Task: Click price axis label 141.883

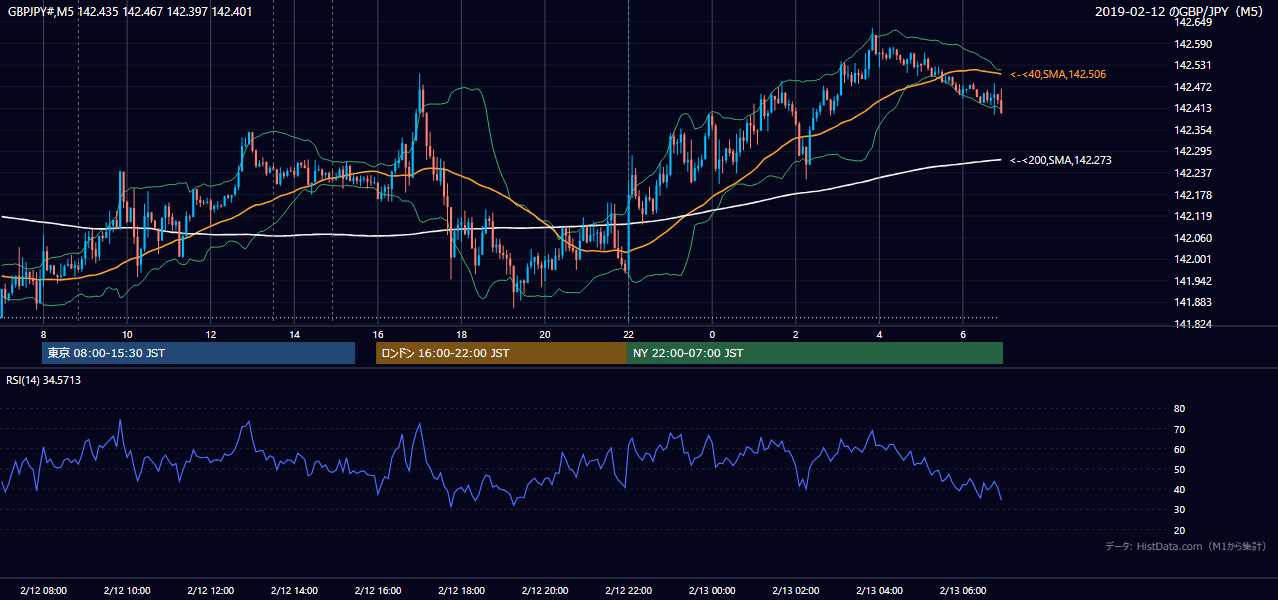Action: pyautogui.click(x=1192, y=302)
